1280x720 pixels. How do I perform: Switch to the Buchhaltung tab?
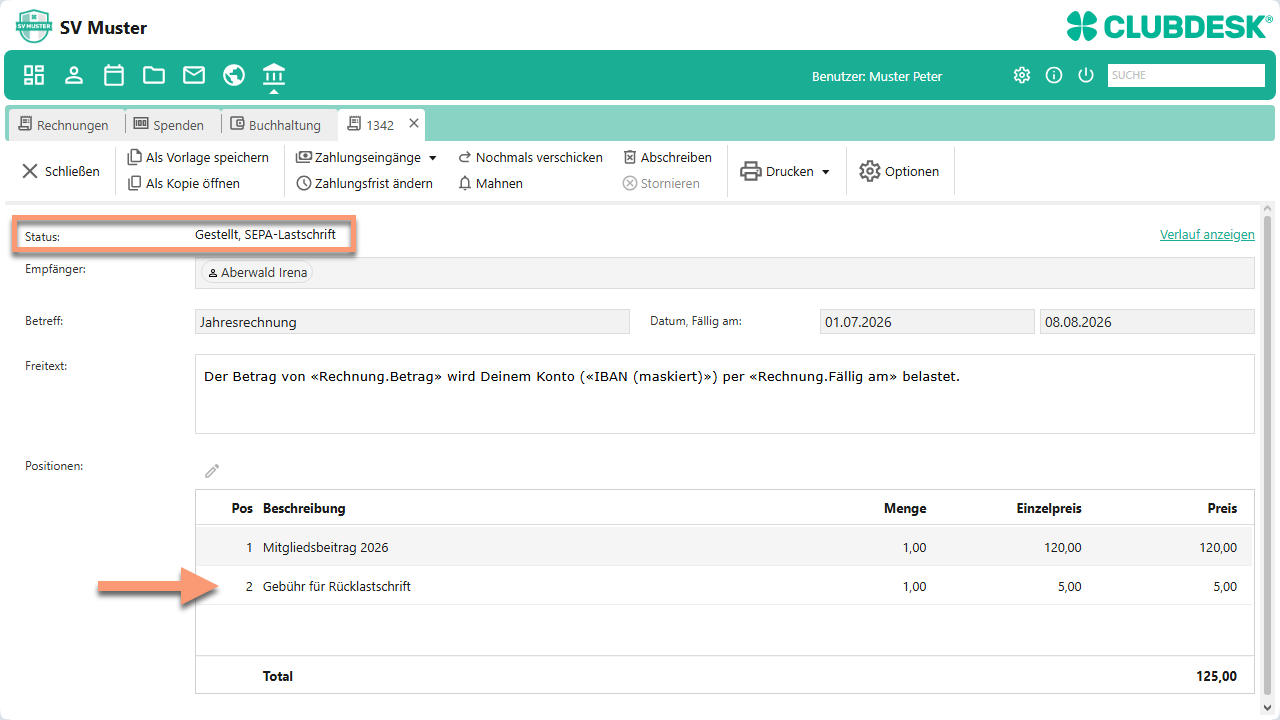pos(276,125)
